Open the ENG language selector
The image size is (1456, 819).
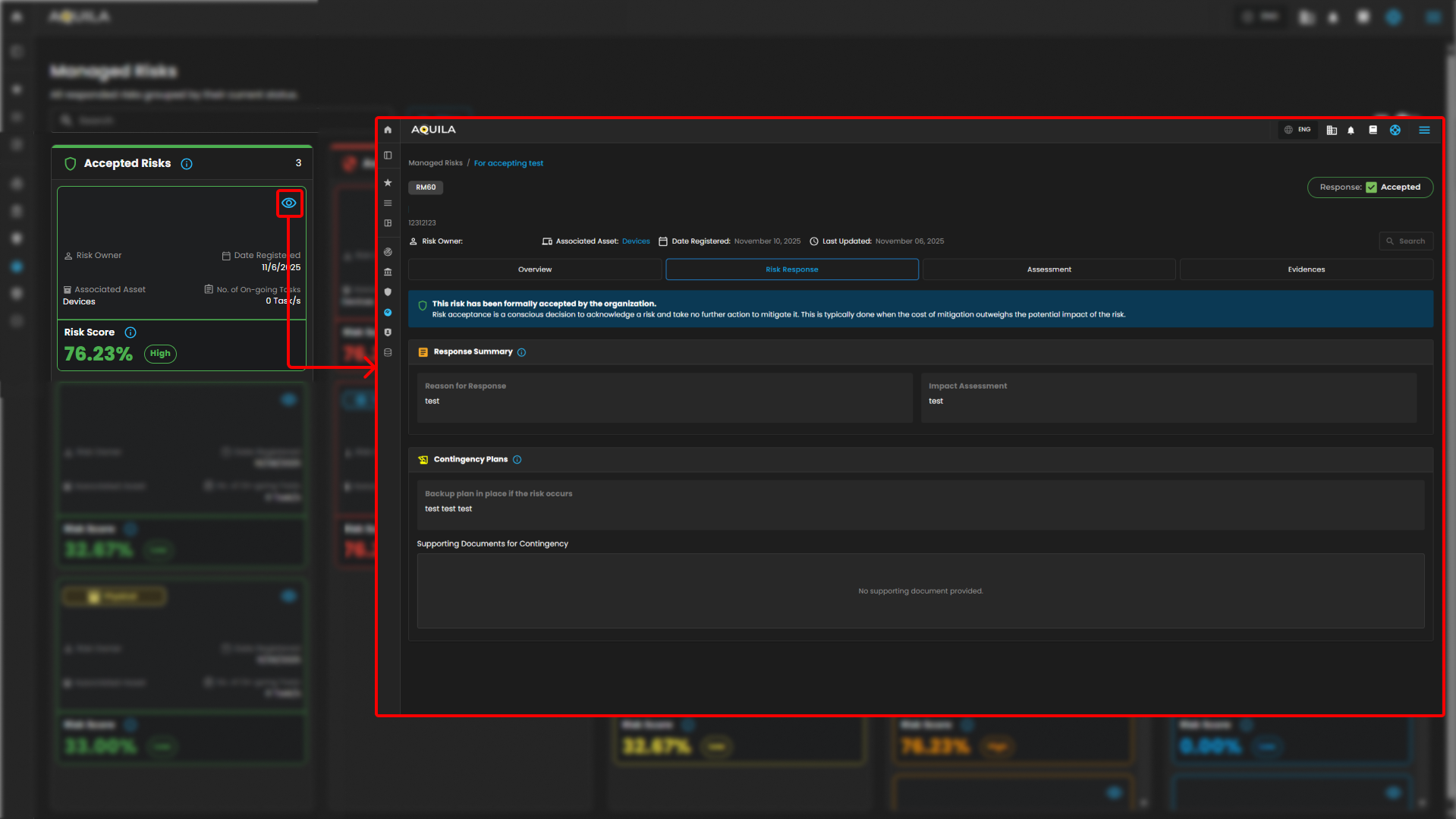1297,130
